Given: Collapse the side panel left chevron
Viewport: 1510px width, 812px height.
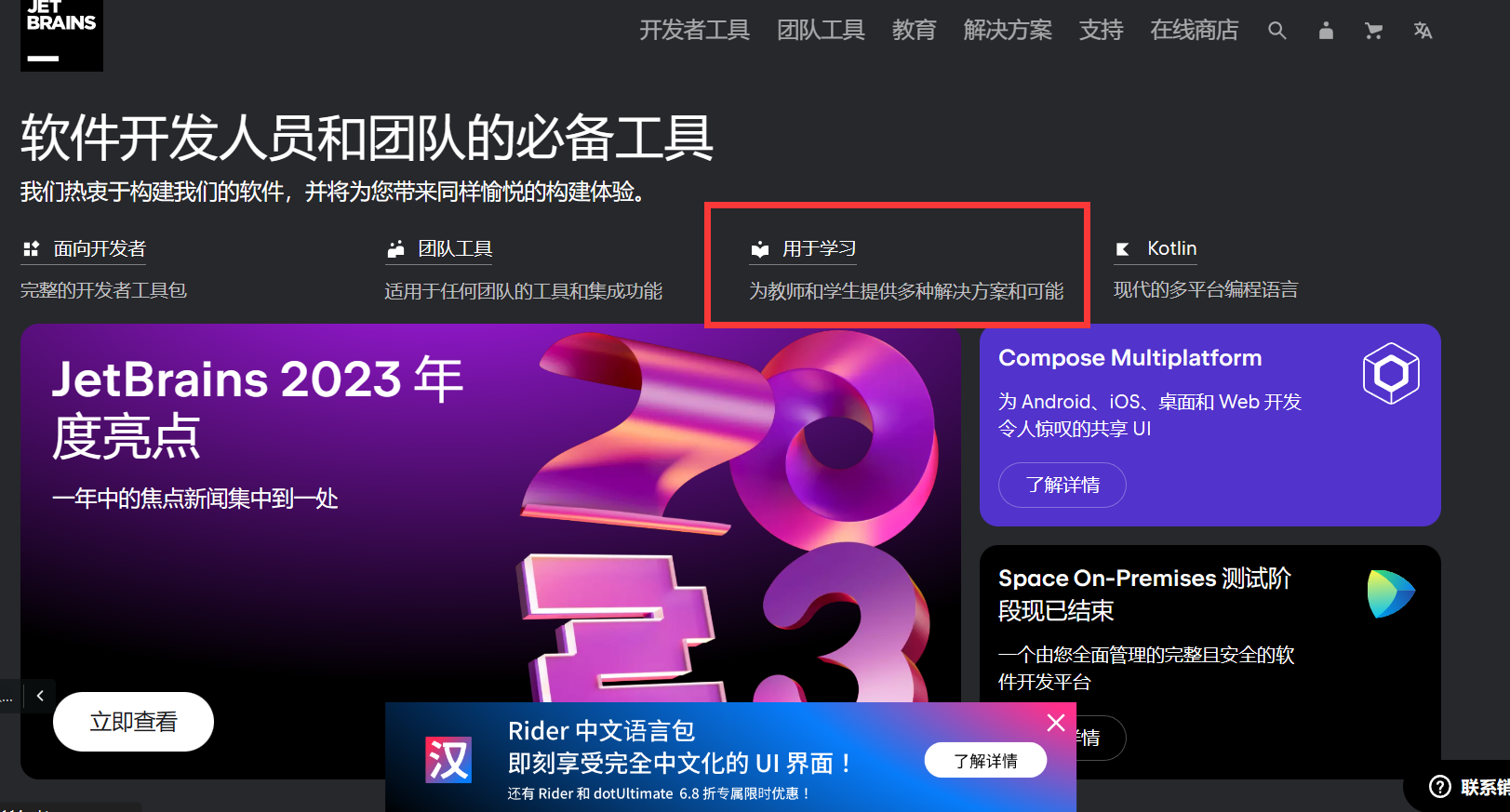Looking at the screenshot, I should tap(40, 696).
